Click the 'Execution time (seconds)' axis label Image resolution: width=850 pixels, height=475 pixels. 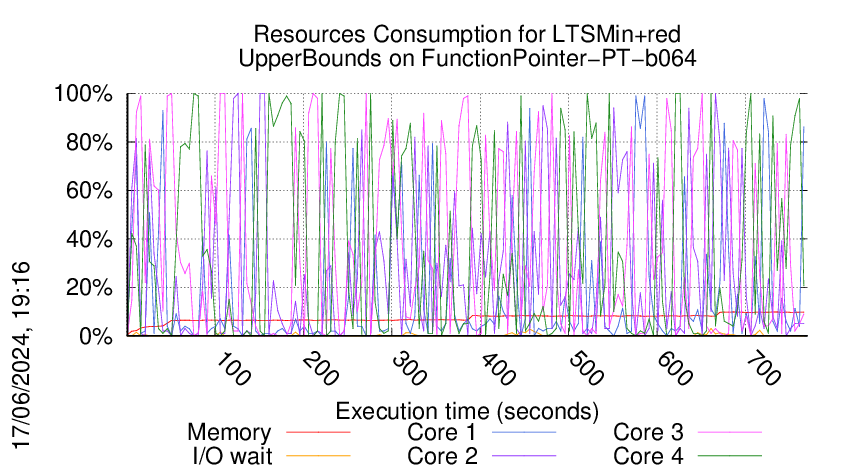tap(467, 412)
